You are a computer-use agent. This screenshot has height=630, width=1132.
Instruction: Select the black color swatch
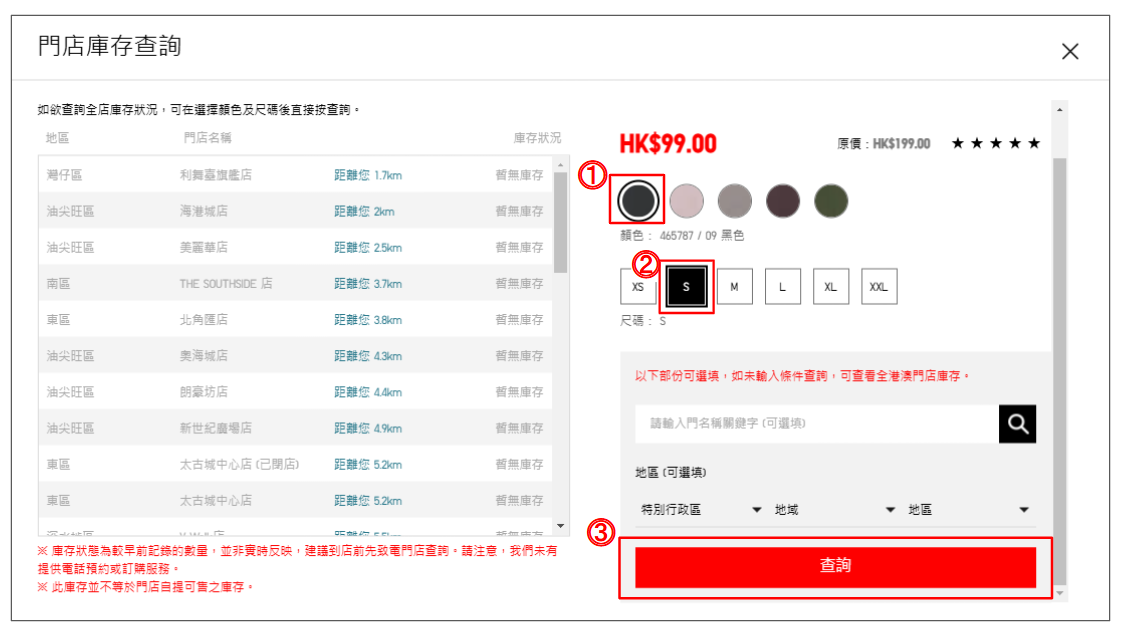click(x=638, y=201)
